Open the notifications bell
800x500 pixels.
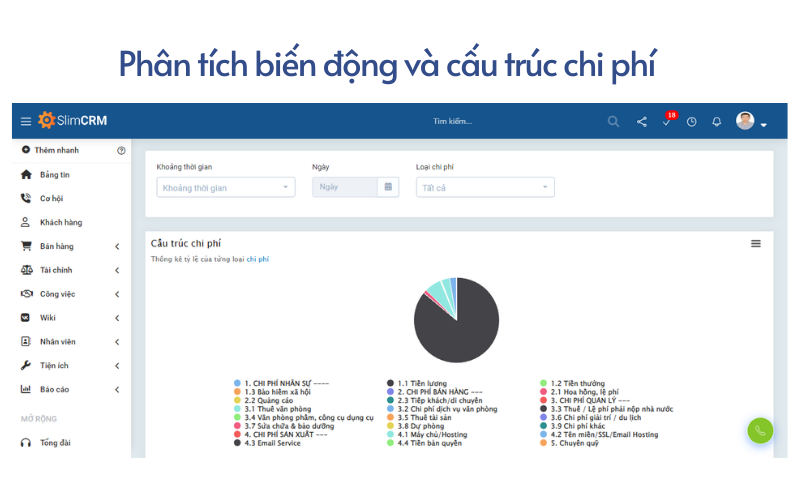coord(717,122)
